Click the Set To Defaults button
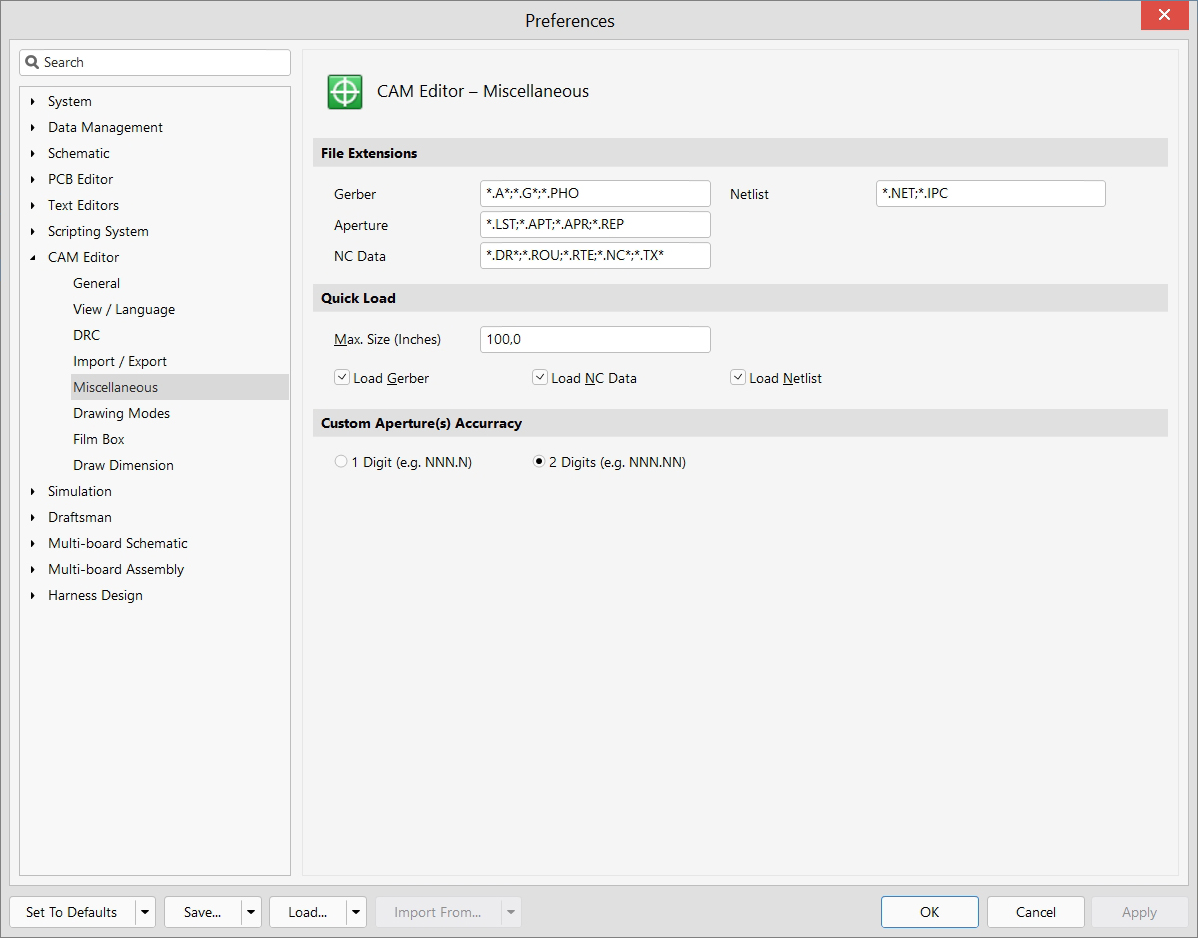The image size is (1198, 938). pyautogui.click(x=72, y=912)
